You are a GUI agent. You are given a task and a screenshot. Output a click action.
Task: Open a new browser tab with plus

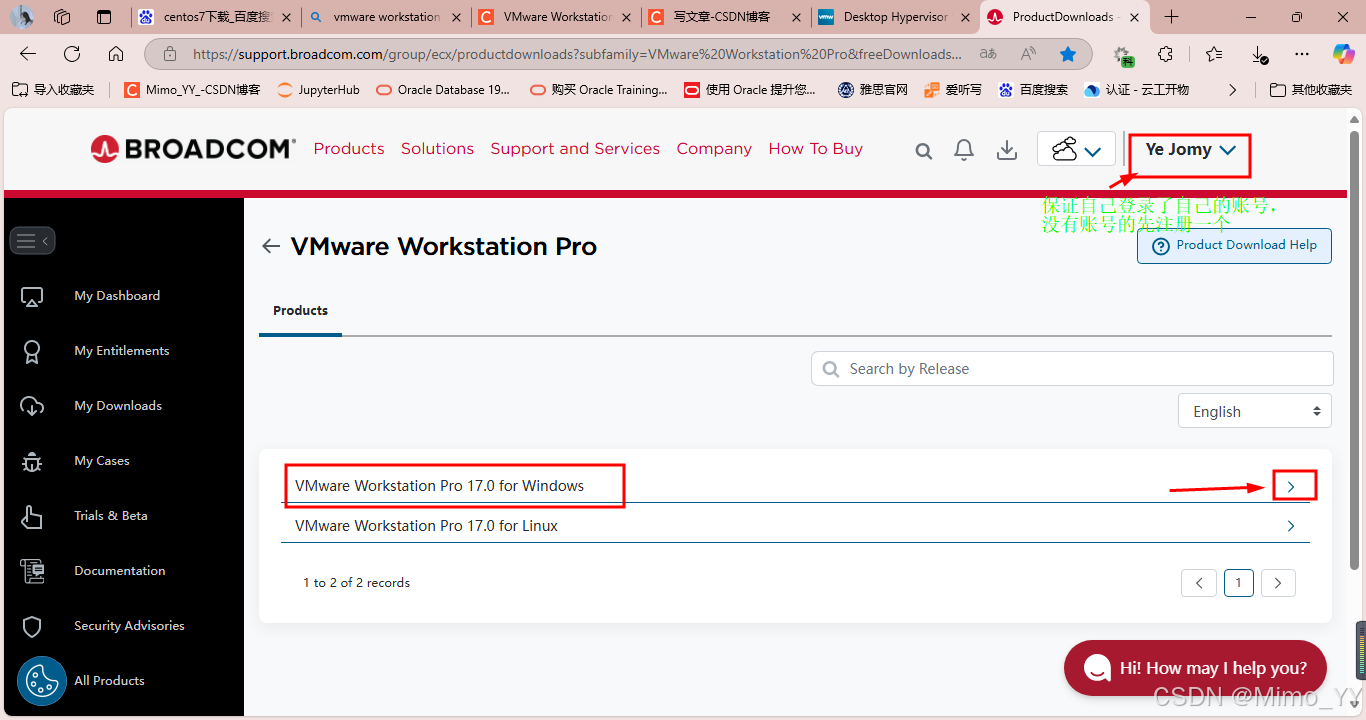click(1172, 17)
